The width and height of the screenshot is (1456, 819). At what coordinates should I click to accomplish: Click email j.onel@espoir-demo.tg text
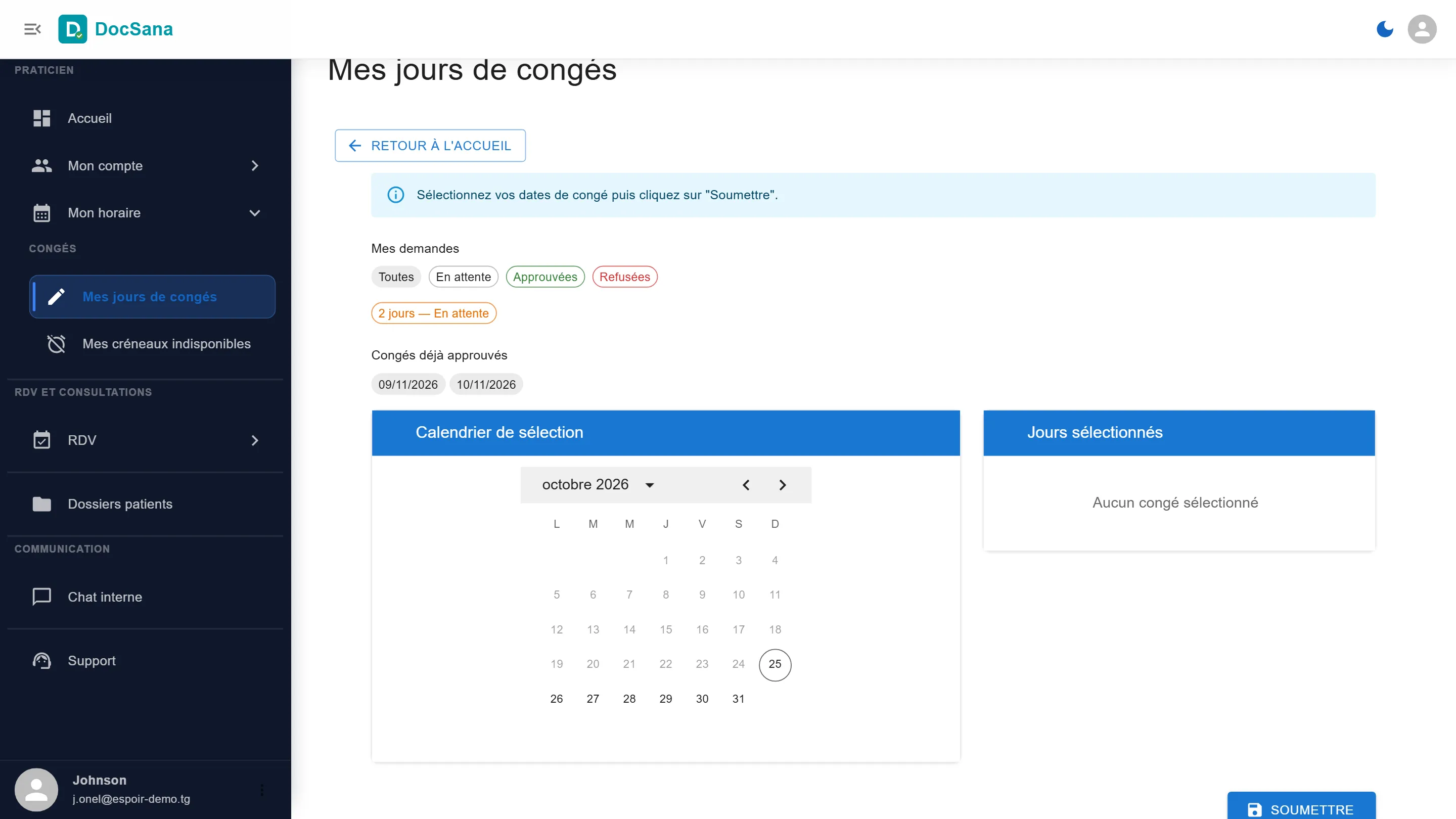(131, 799)
